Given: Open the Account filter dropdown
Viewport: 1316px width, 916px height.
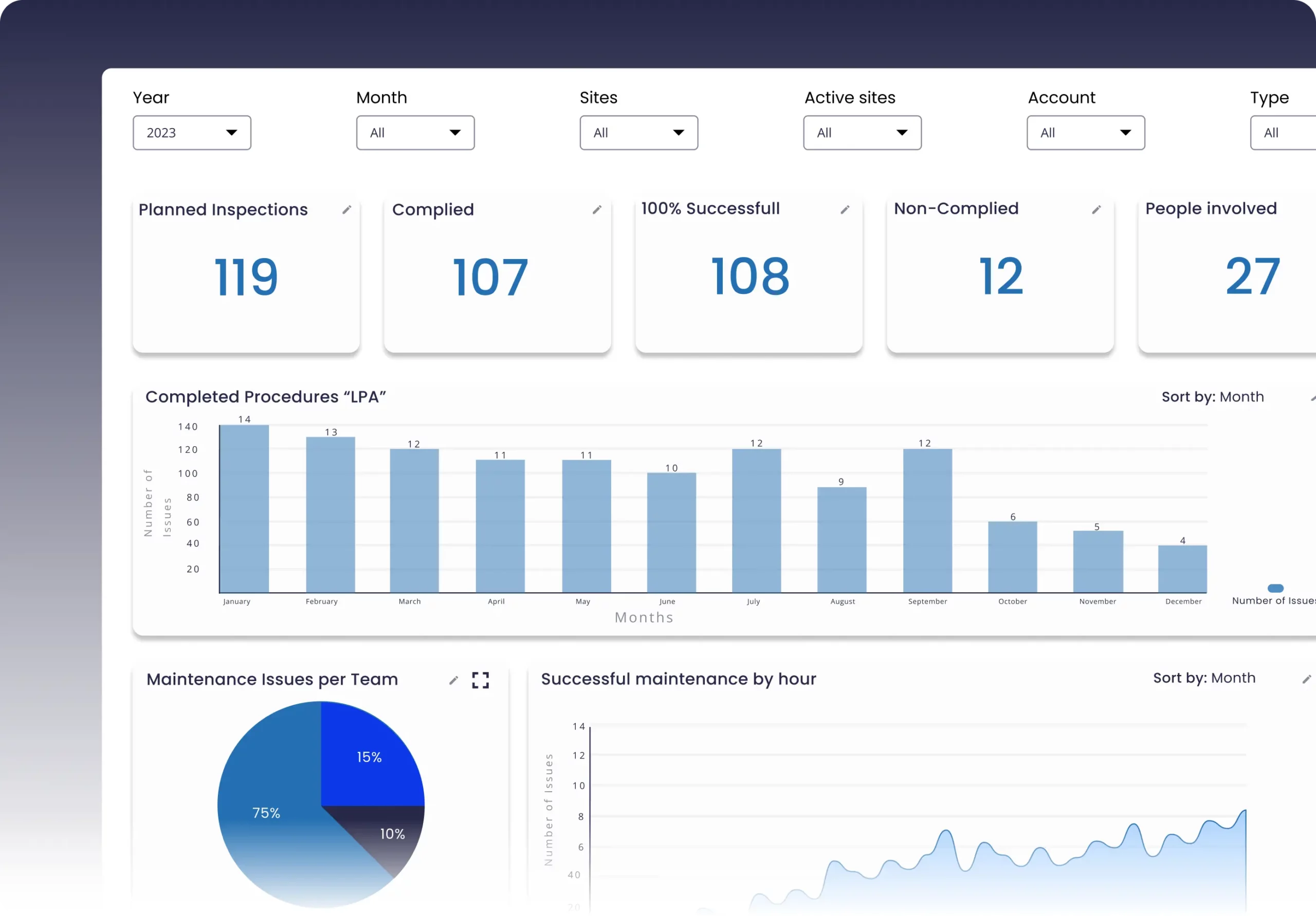Looking at the screenshot, I should (x=1086, y=133).
